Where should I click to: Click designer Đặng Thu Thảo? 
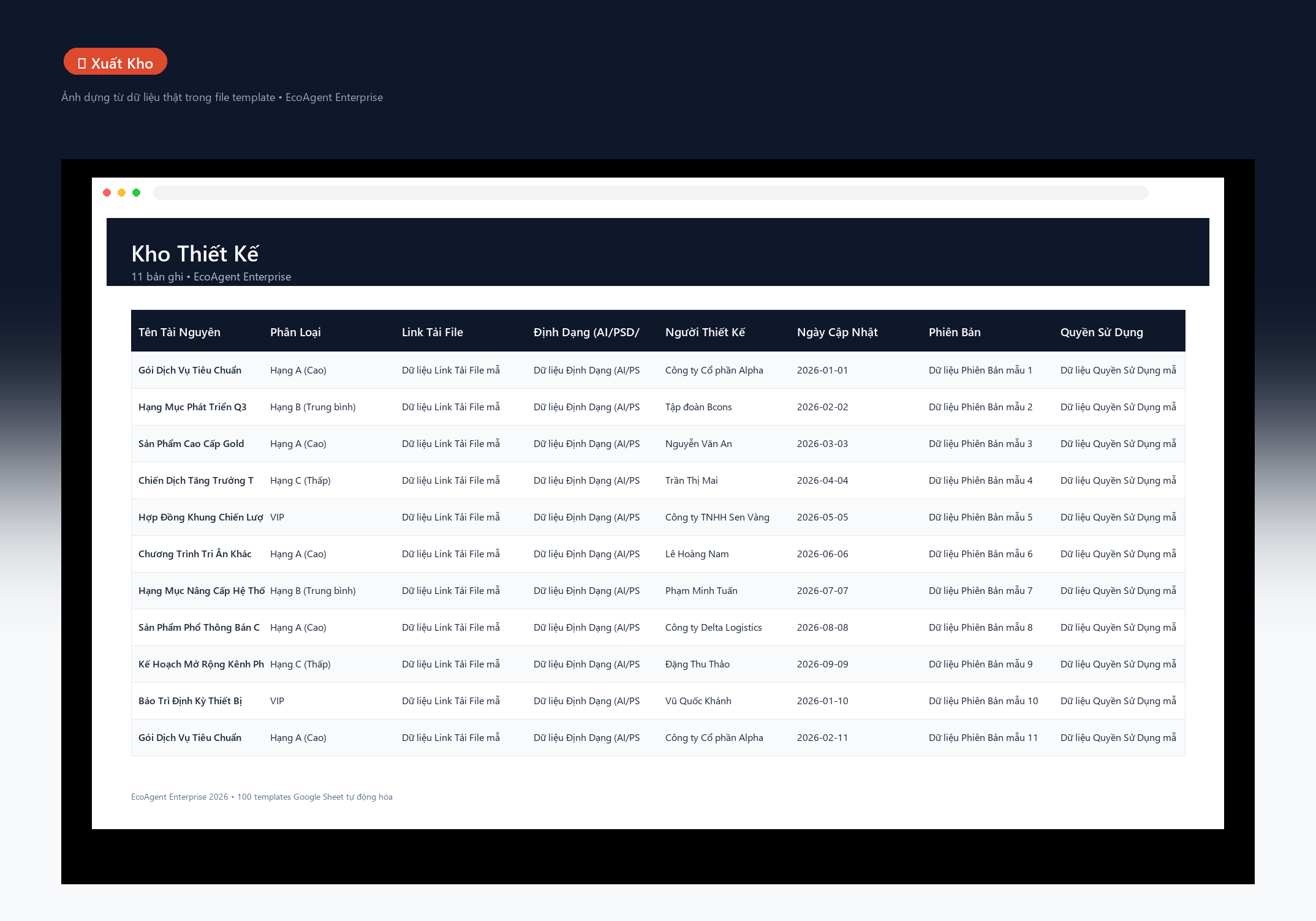pos(697,664)
